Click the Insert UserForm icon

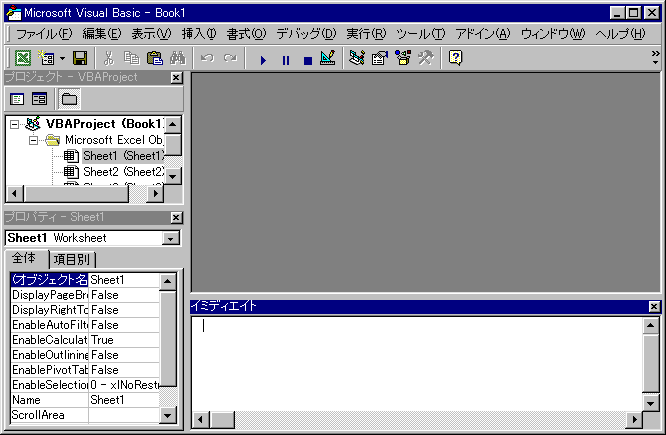tap(46, 58)
